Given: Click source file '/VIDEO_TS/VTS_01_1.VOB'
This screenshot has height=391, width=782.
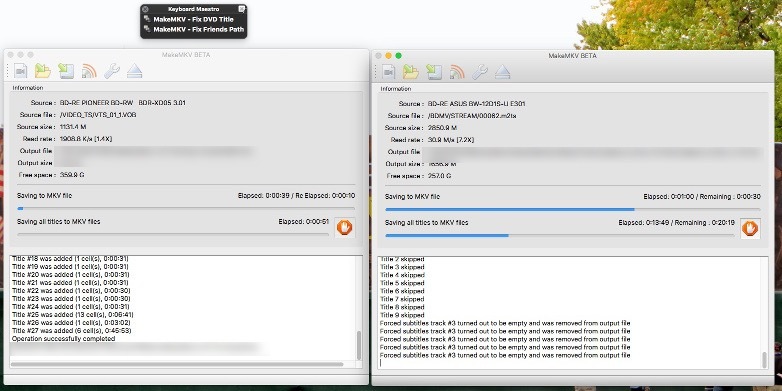Looking at the screenshot, I should click(98, 115).
